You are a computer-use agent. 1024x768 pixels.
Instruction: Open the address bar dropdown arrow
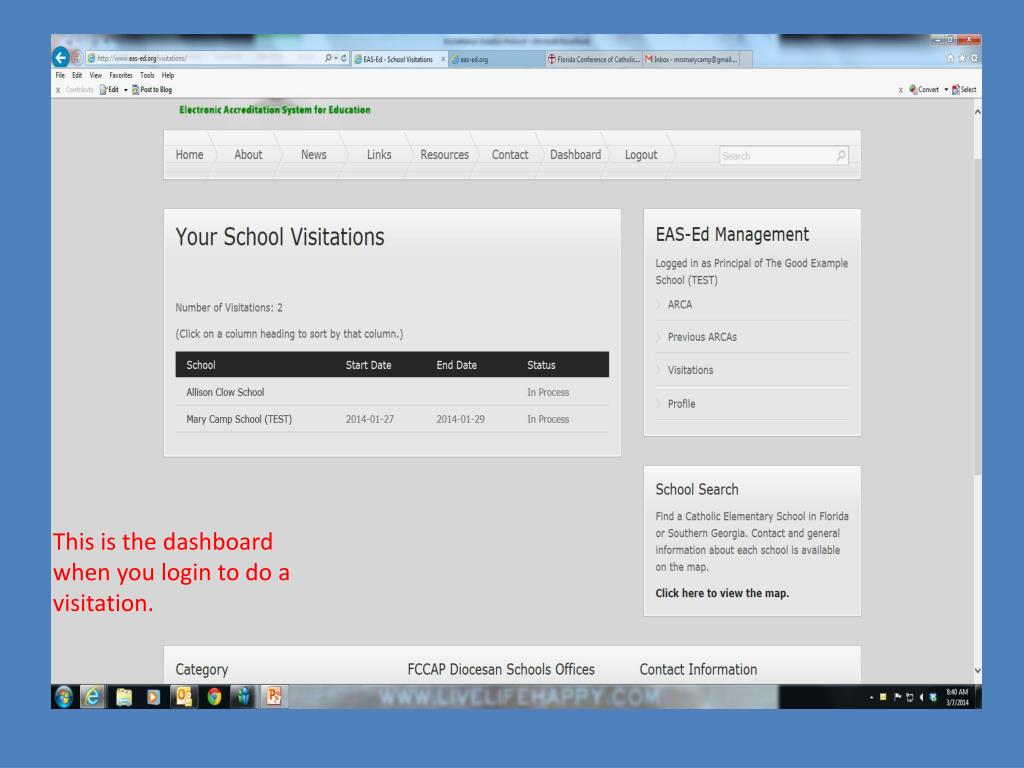(x=336, y=58)
